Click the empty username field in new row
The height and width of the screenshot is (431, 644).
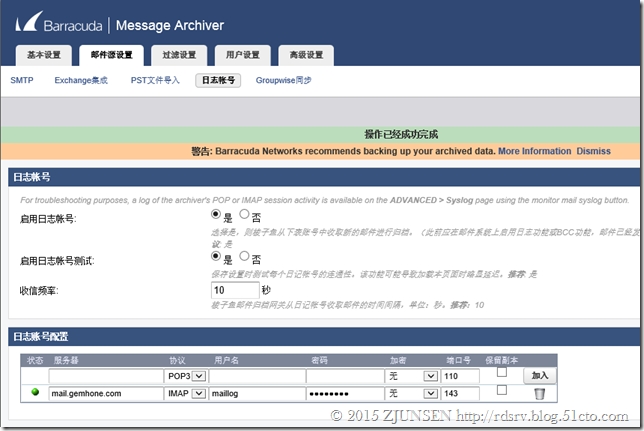[257, 376]
